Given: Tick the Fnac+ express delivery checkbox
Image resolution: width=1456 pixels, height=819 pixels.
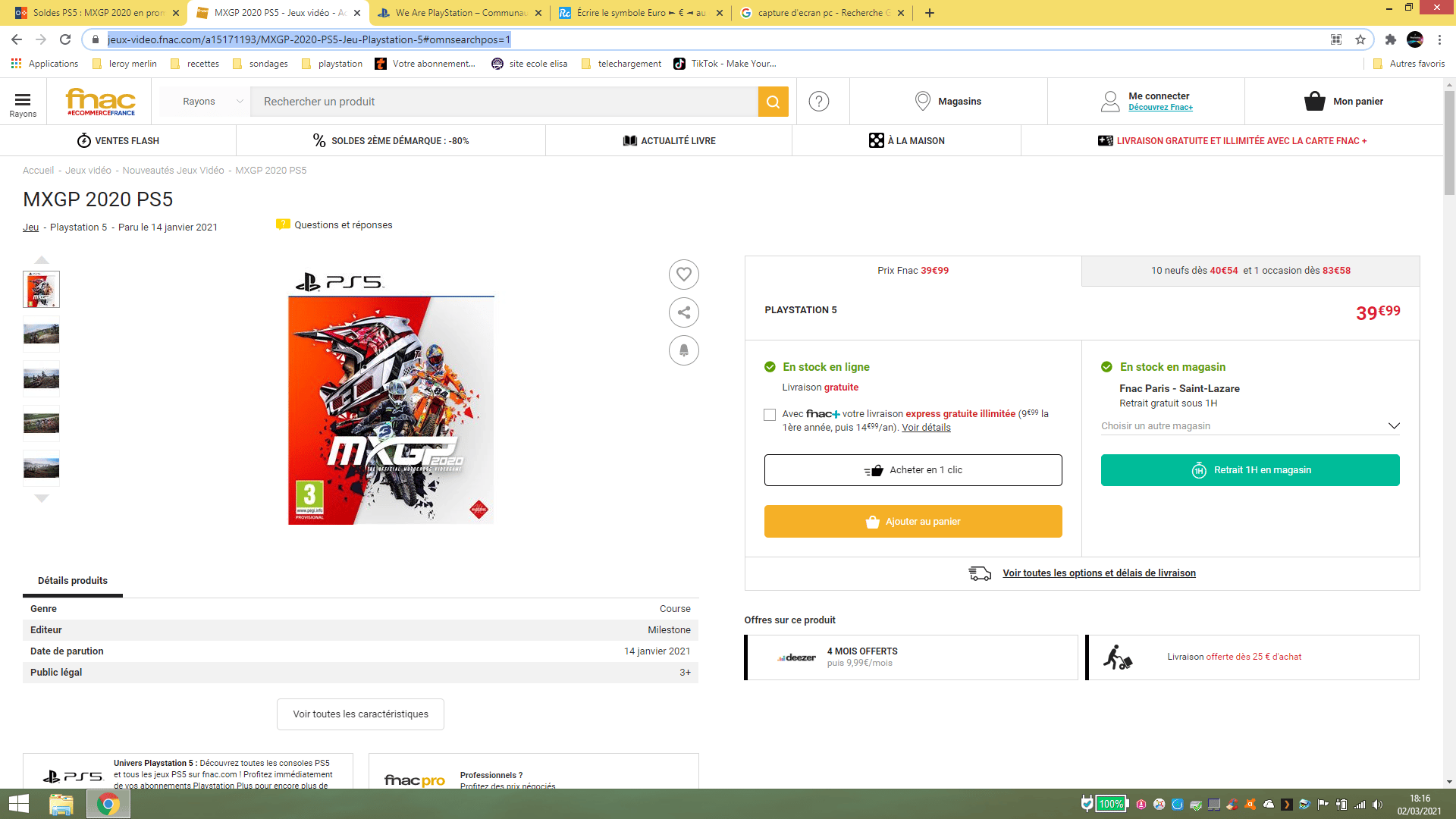Looking at the screenshot, I should coord(770,415).
